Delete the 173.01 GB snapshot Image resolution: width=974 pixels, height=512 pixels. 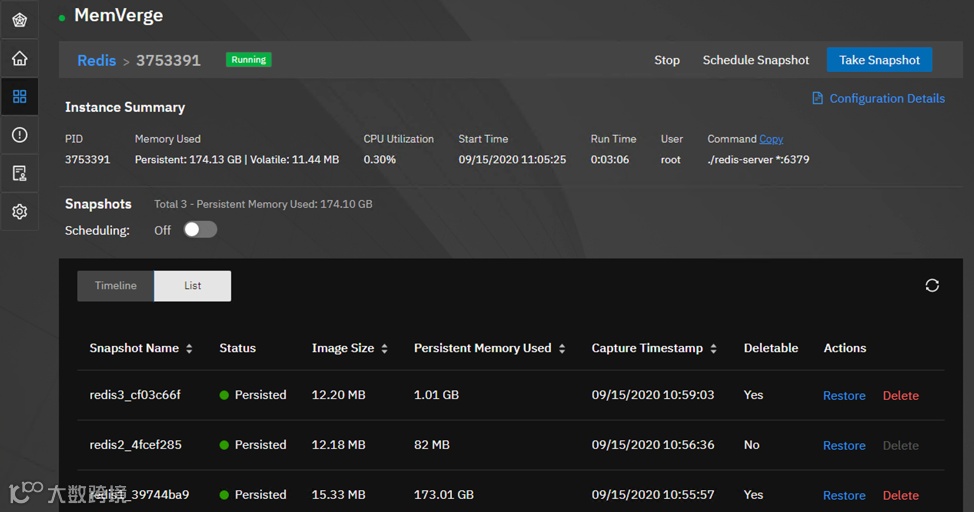tap(901, 495)
